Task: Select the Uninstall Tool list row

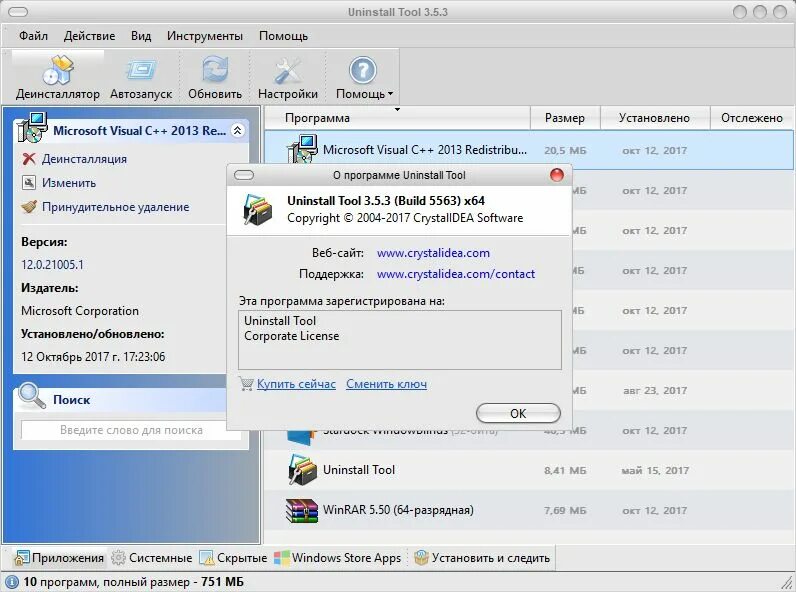Action: point(529,470)
